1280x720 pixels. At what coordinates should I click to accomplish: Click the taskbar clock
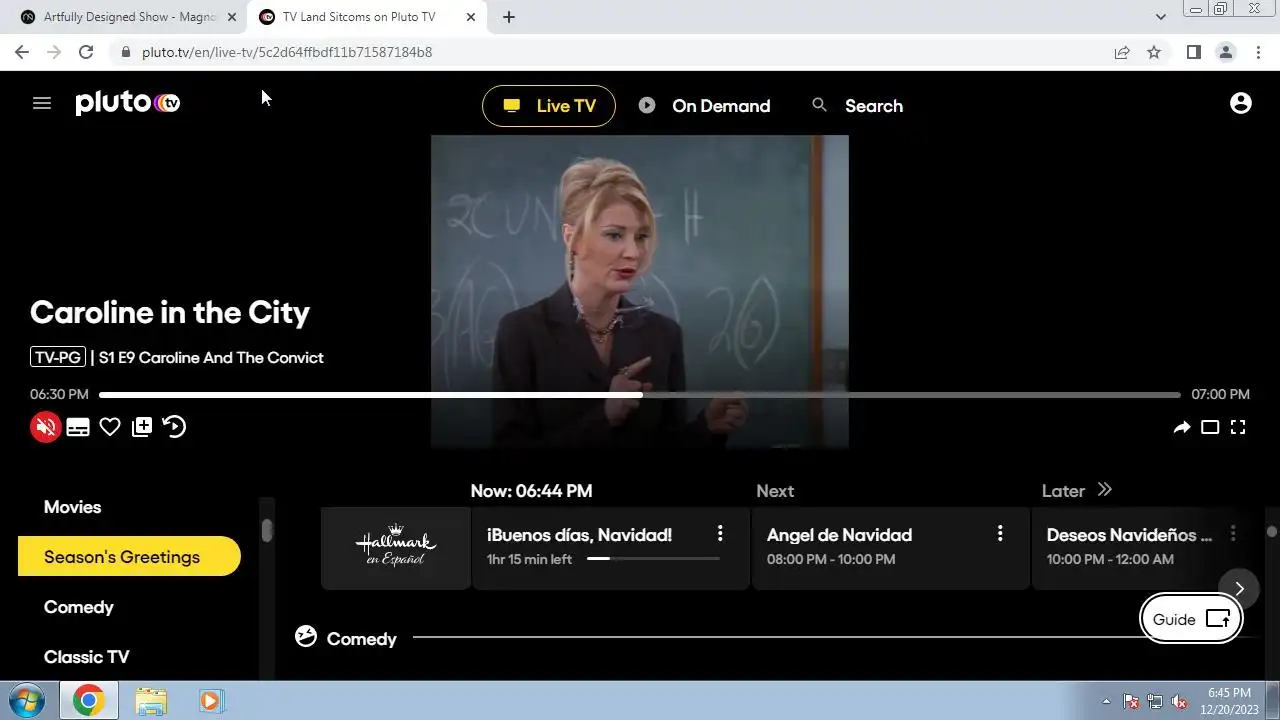1229,700
